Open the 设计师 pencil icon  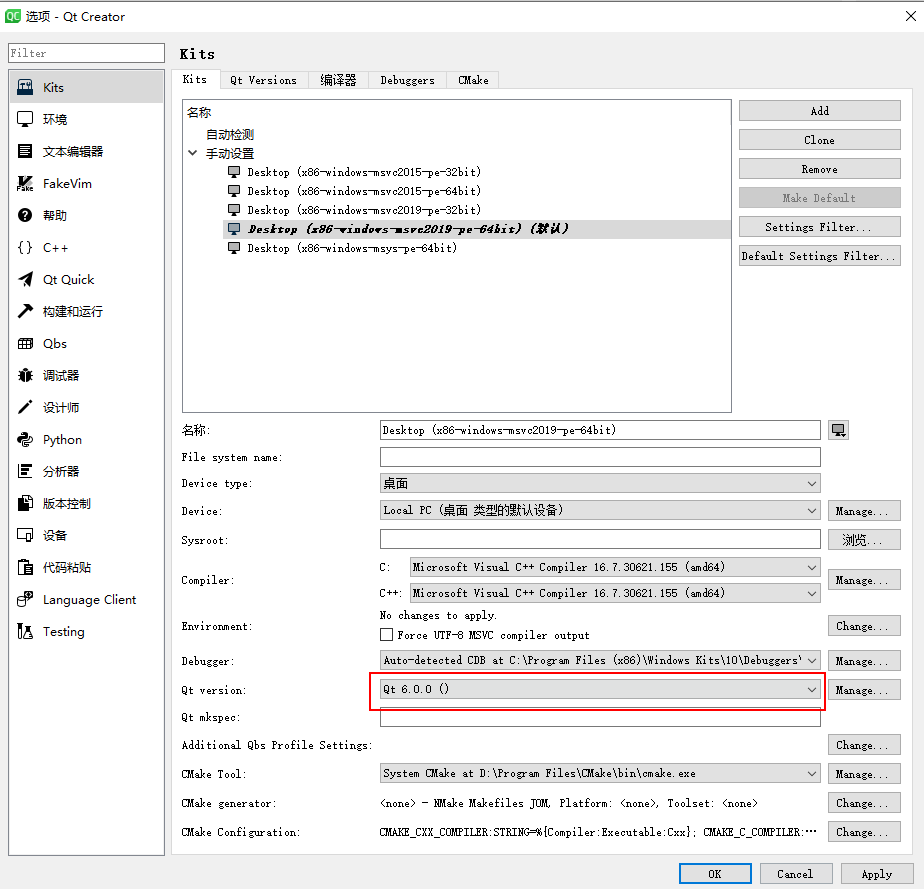tap(25, 407)
